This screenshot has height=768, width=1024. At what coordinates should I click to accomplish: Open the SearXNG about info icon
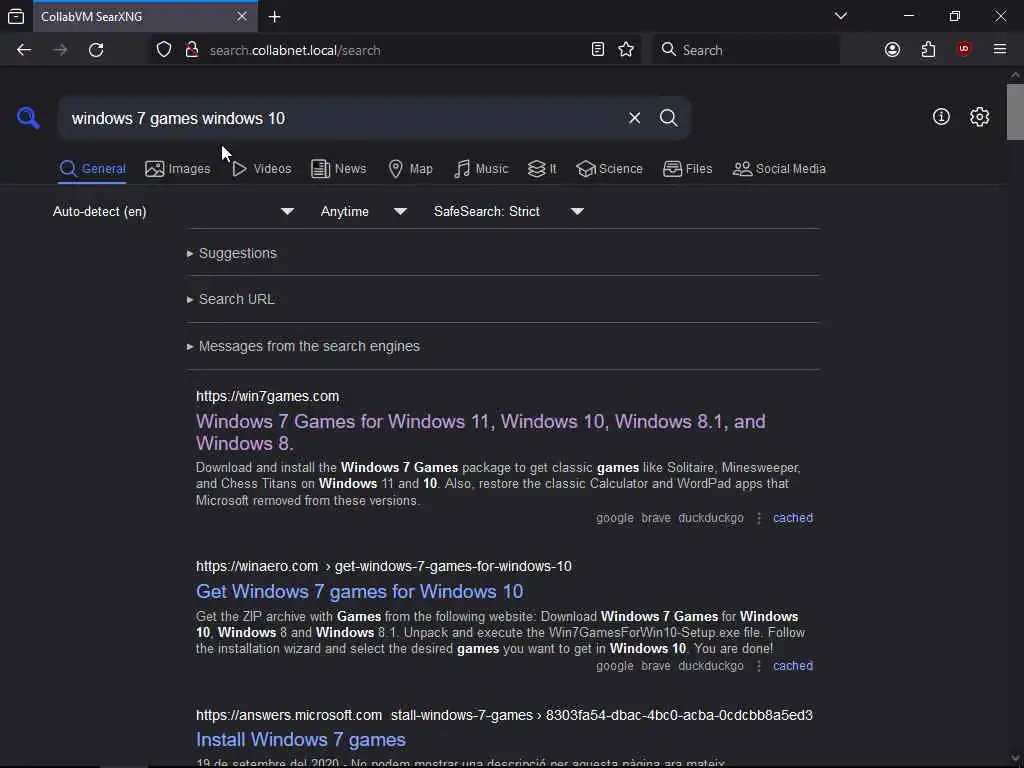tap(941, 117)
